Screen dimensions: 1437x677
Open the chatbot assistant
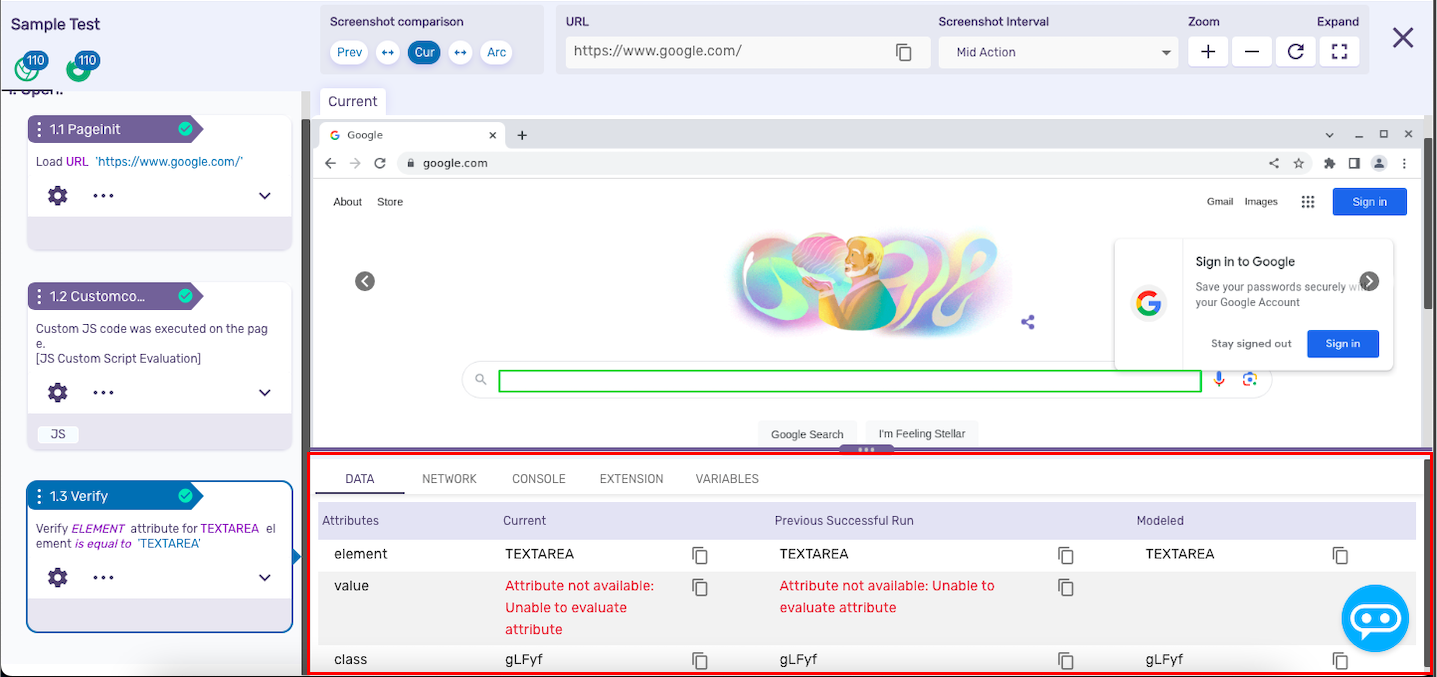(x=1375, y=619)
